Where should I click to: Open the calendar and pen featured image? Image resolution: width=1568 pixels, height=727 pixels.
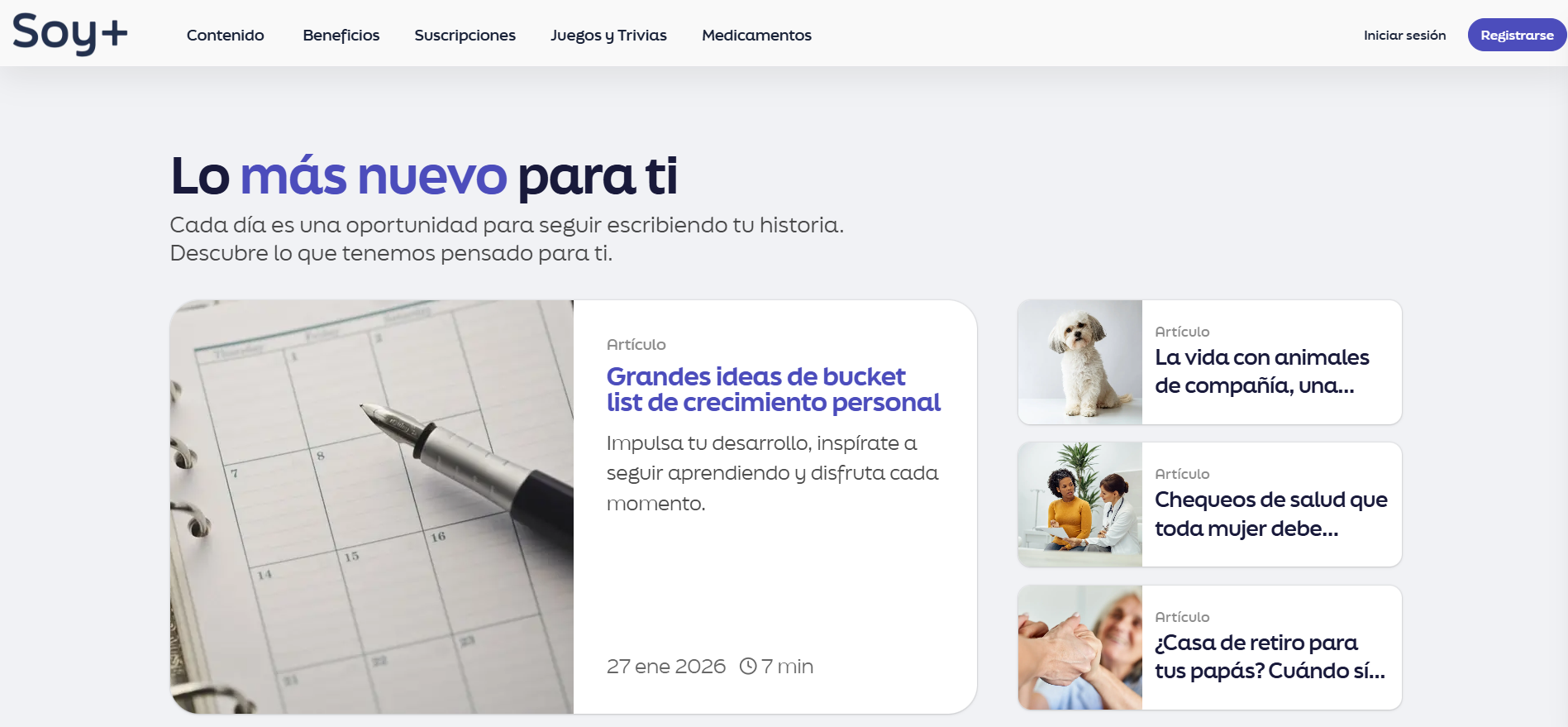point(372,506)
